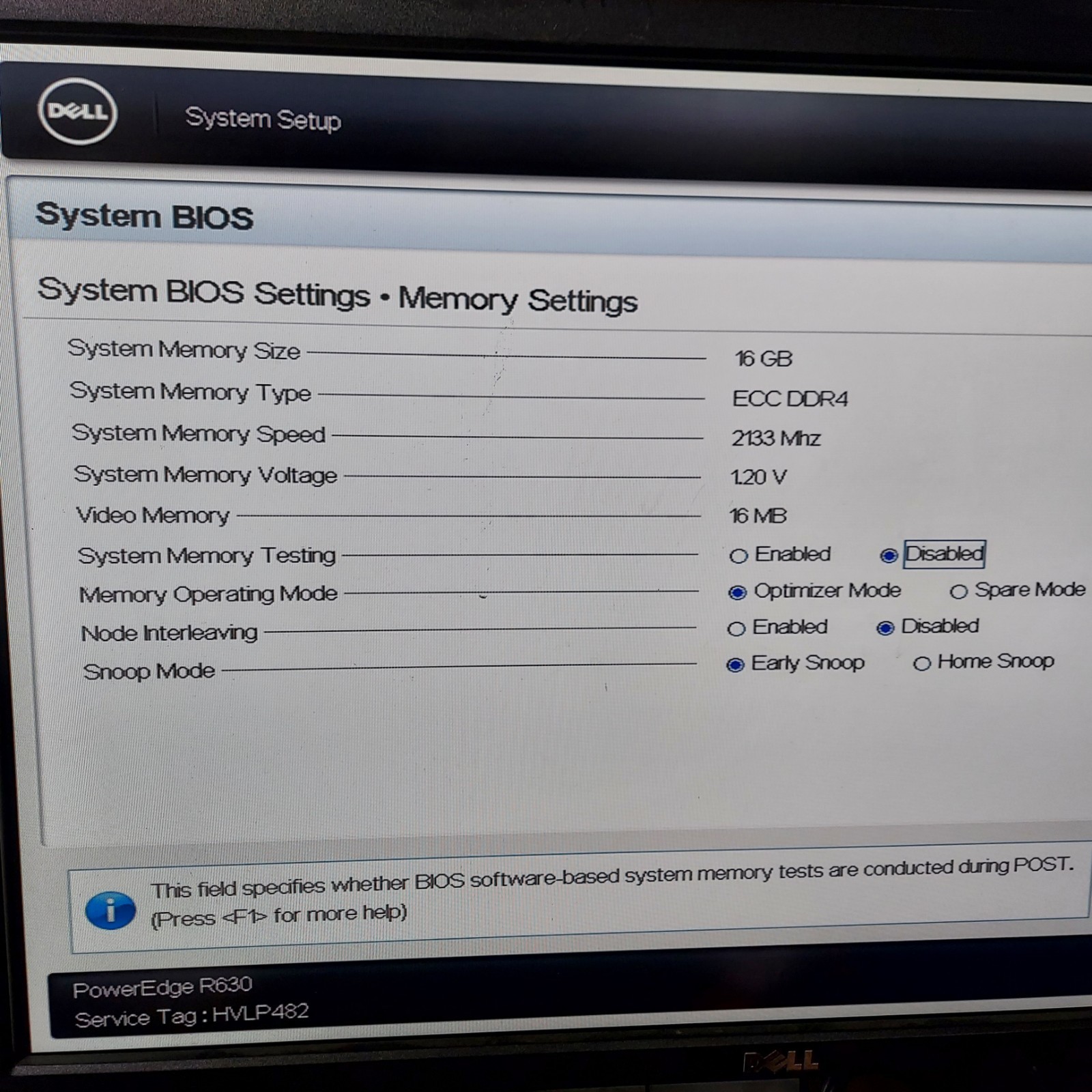Viewport: 1092px width, 1092px height.
Task: Click the System Memory Type label
Action: (190, 392)
